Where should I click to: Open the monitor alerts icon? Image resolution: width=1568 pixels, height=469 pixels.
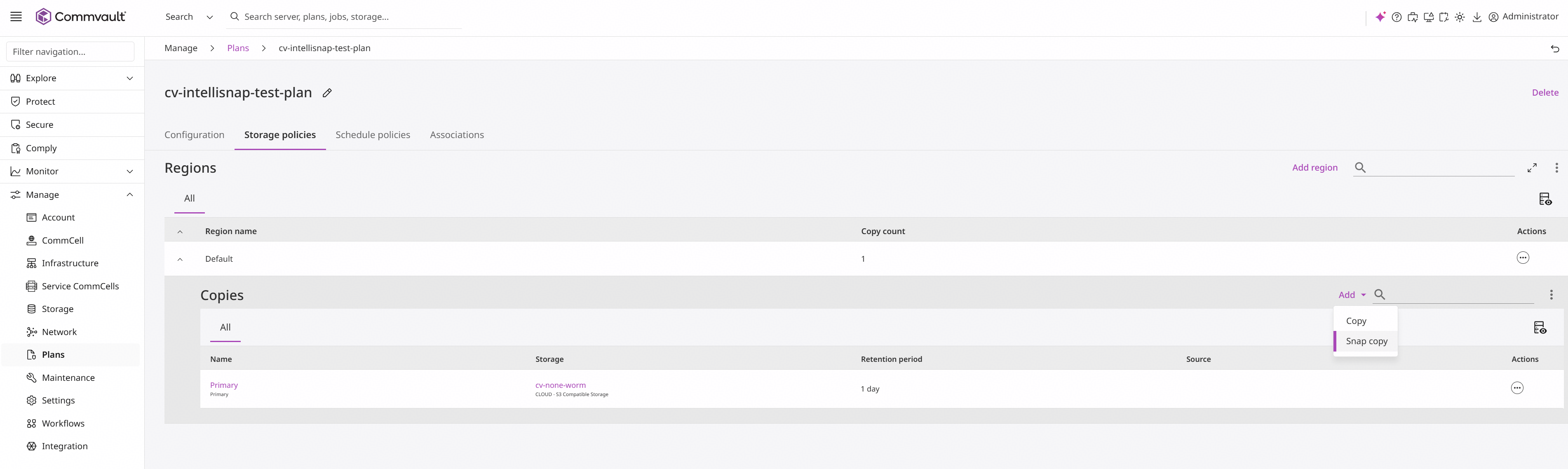point(1429,17)
